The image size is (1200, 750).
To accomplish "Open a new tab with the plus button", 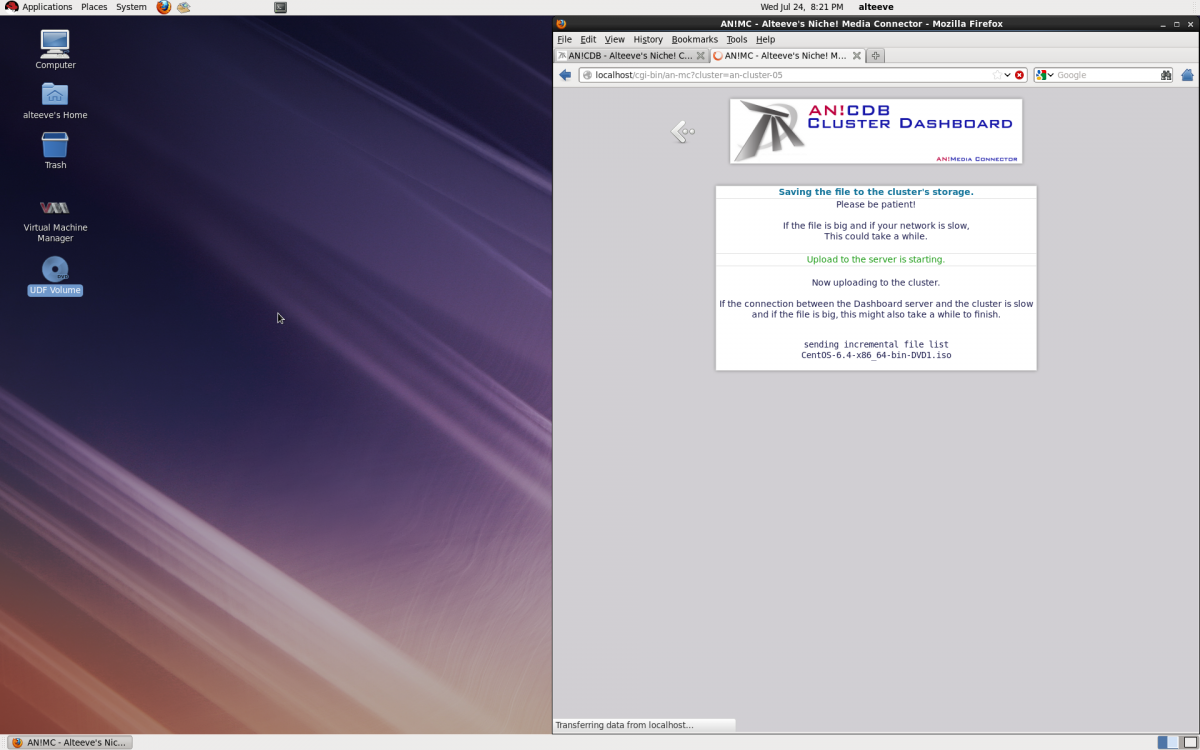I will point(875,56).
